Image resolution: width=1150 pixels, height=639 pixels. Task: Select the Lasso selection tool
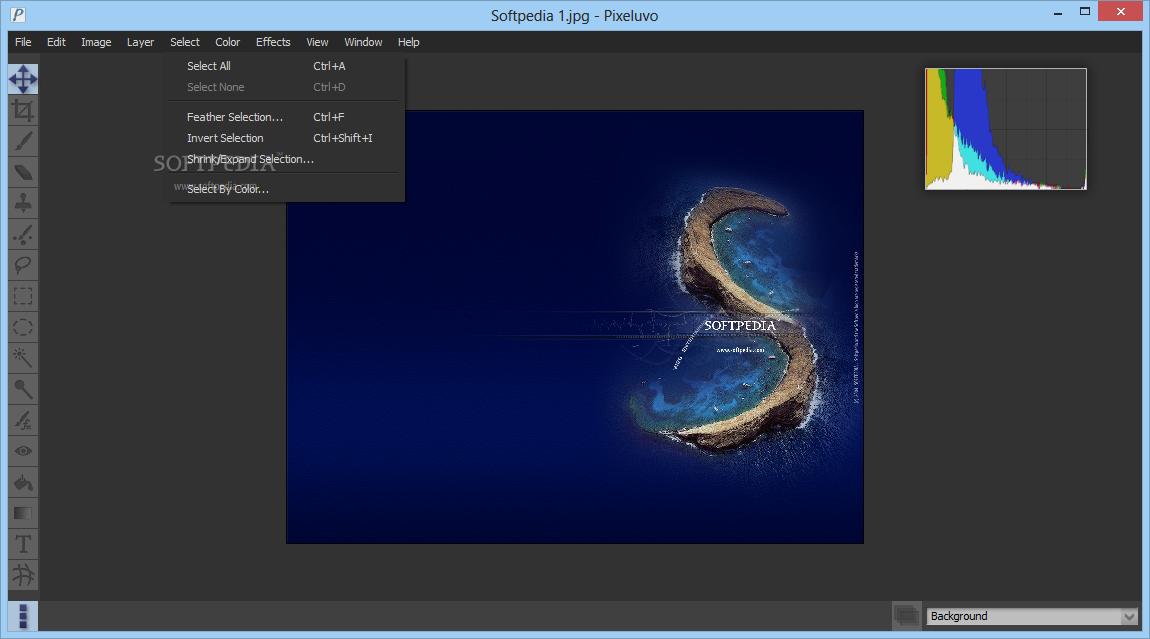tap(23, 265)
